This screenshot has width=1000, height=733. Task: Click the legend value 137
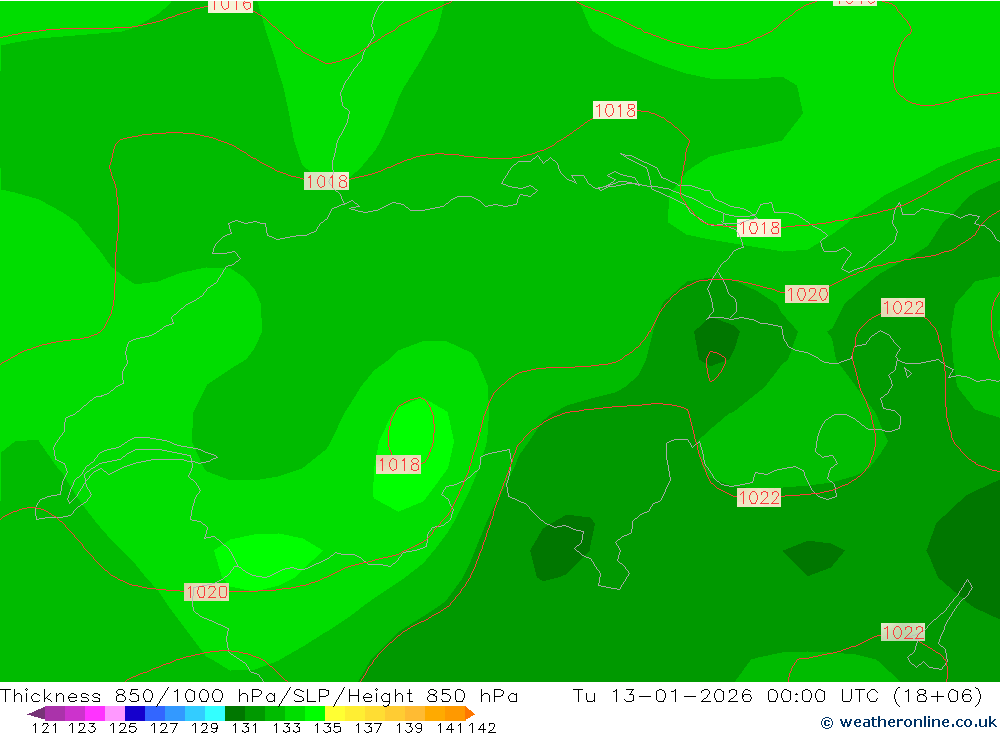pos(368,728)
